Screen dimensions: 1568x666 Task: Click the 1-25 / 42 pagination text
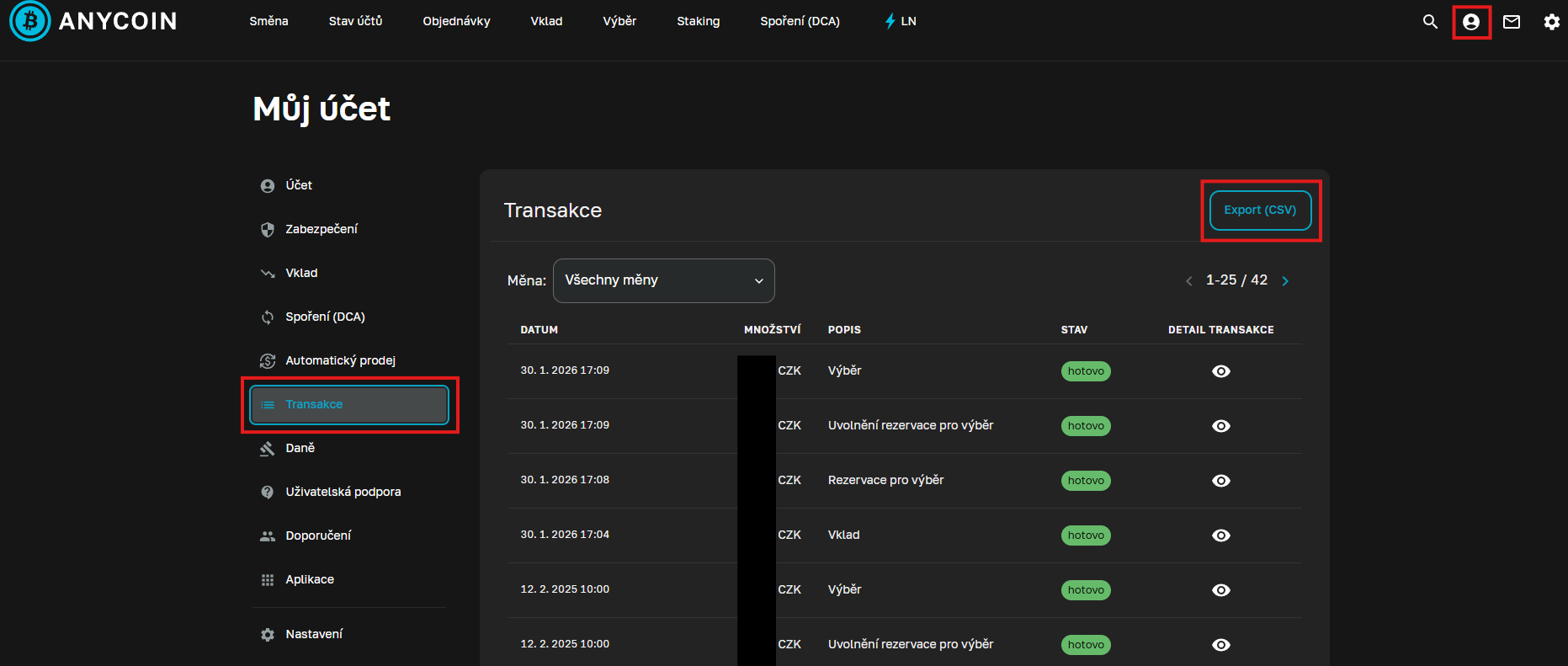coord(1236,280)
